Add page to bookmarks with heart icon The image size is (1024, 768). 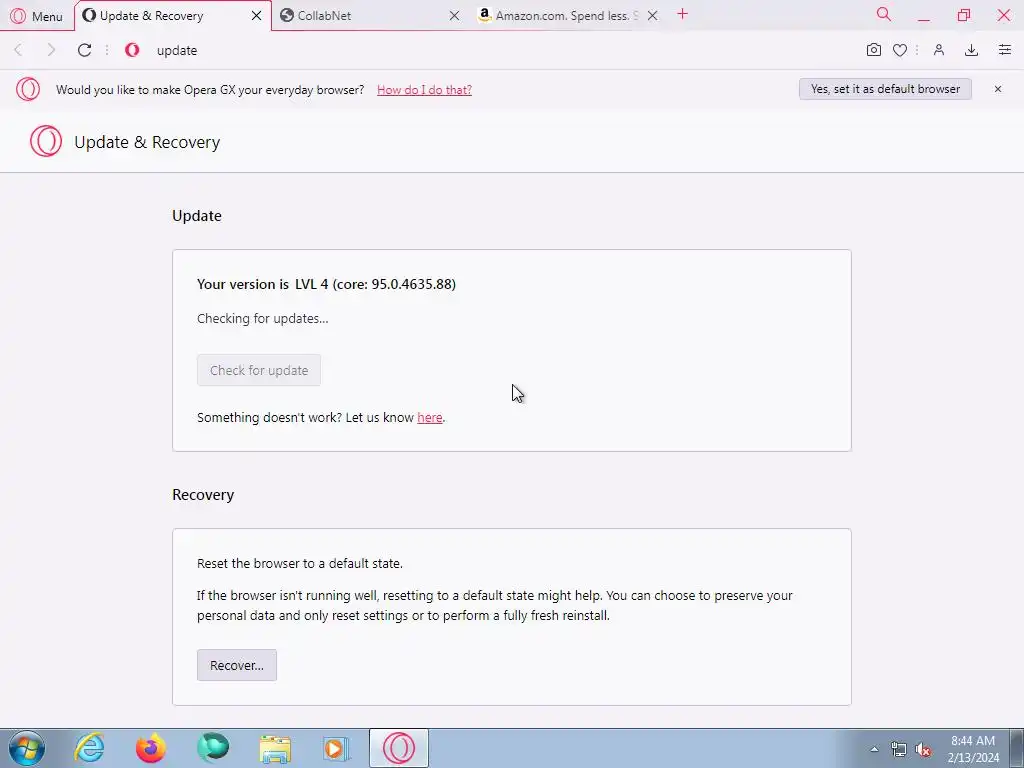pyautogui.click(x=900, y=50)
